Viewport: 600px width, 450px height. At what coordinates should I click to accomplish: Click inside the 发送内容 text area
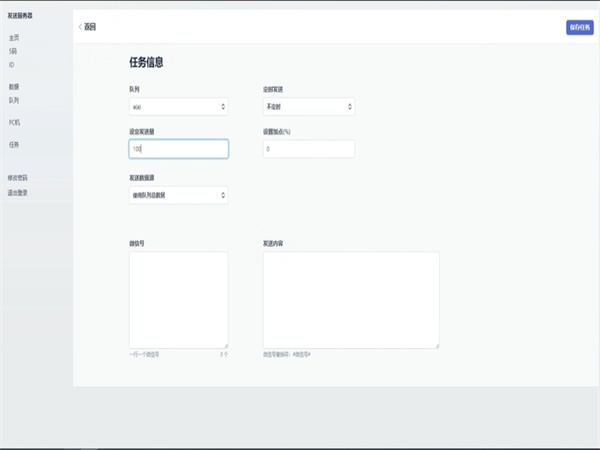[x=350, y=299]
